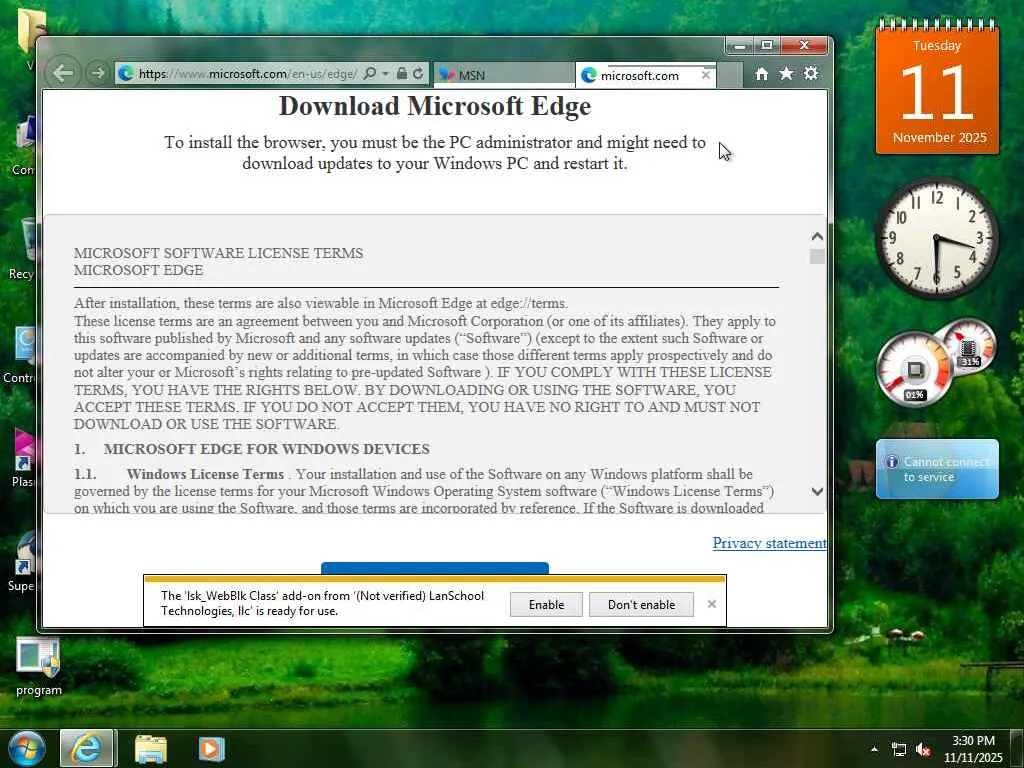The height and width of the screenshot is (768, 1024).
Task: Dismiss the add-on notification bar
Action: [712, 604]
